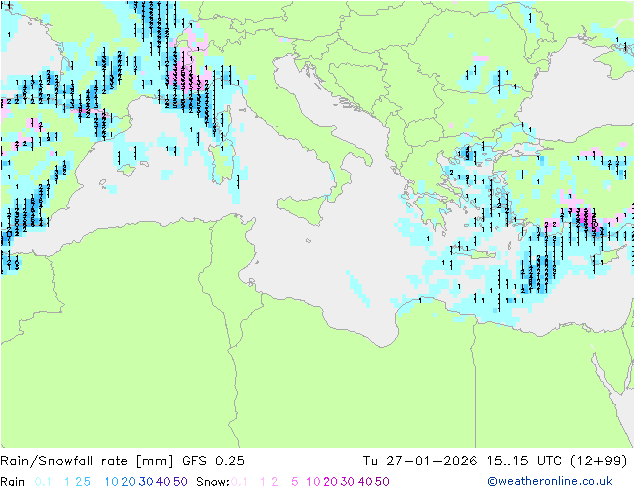
Task: Pick the snow legend value 20
Action: click(x=330, y=482)
